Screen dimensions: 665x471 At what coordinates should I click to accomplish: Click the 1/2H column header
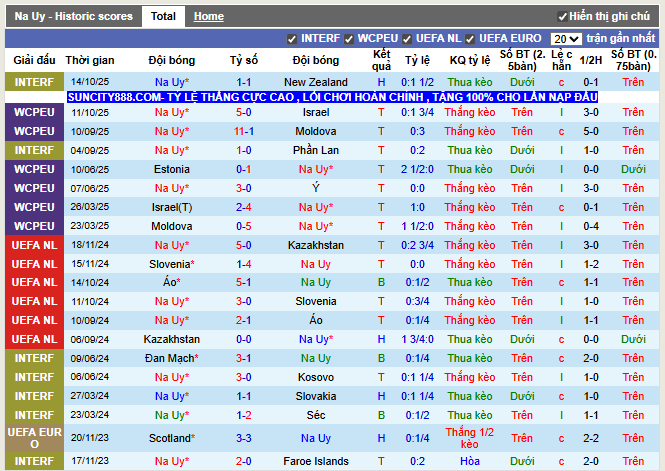(591, 60)
